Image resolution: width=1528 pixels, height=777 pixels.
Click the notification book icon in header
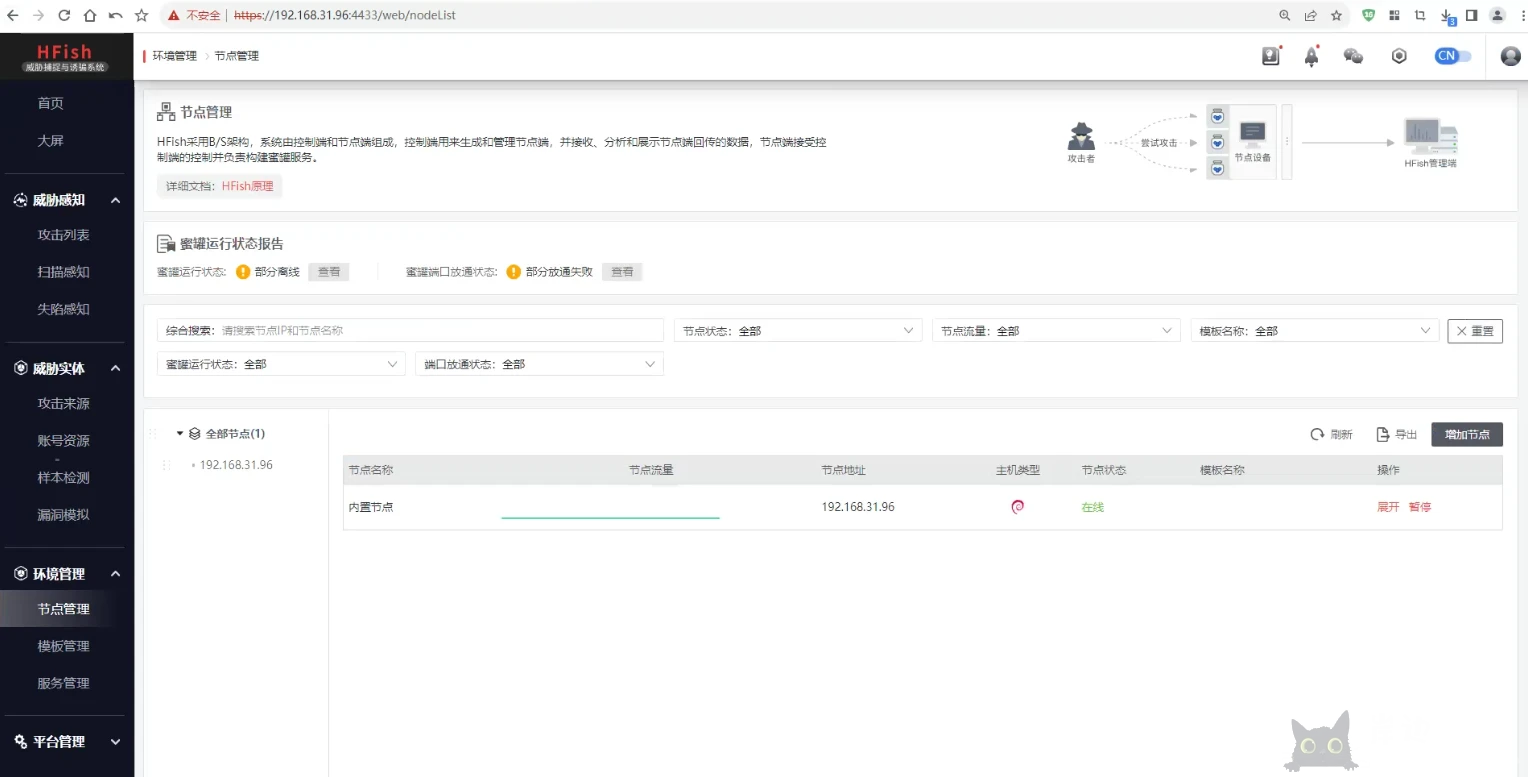pyautogui.click(x=1271, y=57)
